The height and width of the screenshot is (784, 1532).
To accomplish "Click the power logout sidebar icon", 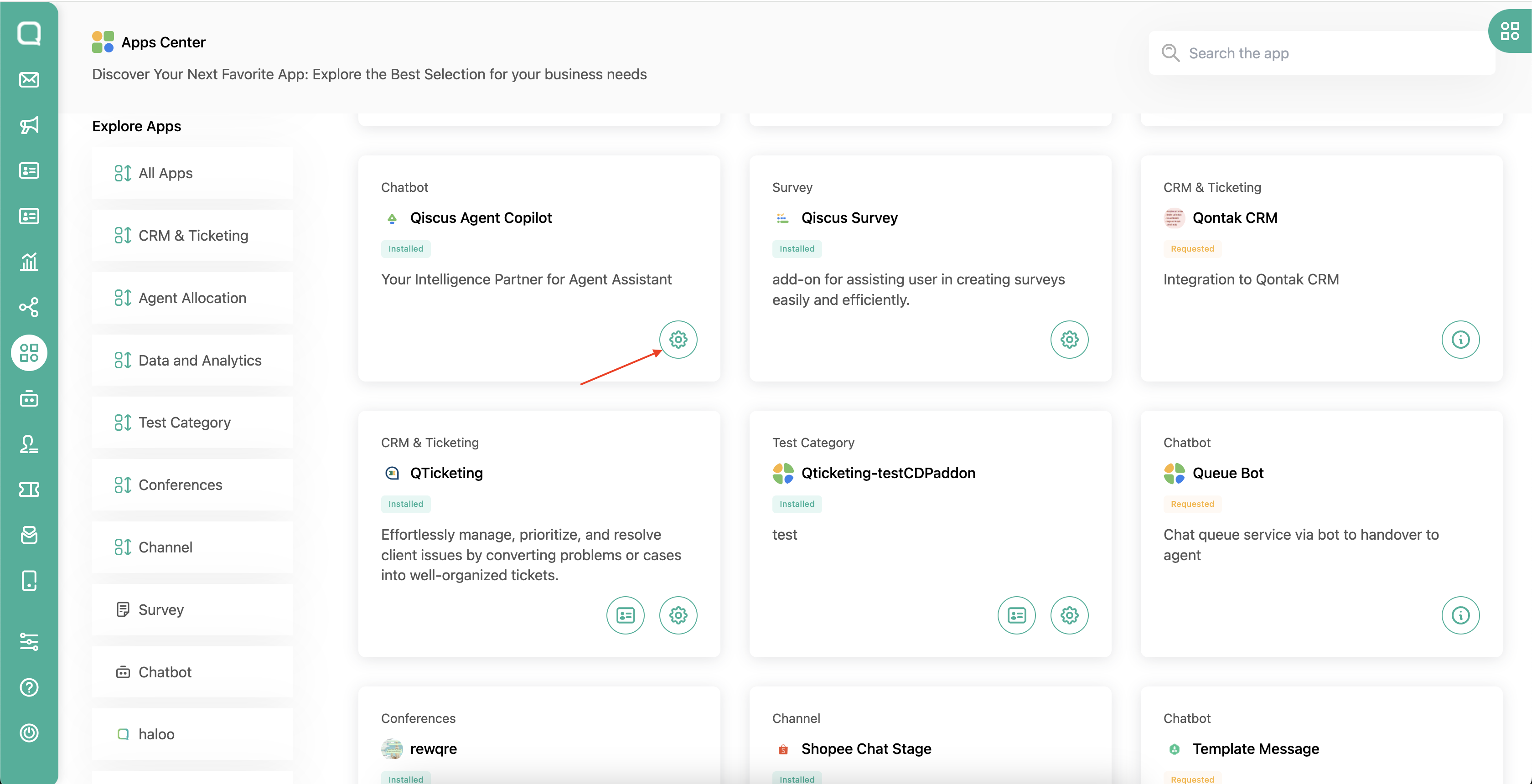I will (29, 733).
